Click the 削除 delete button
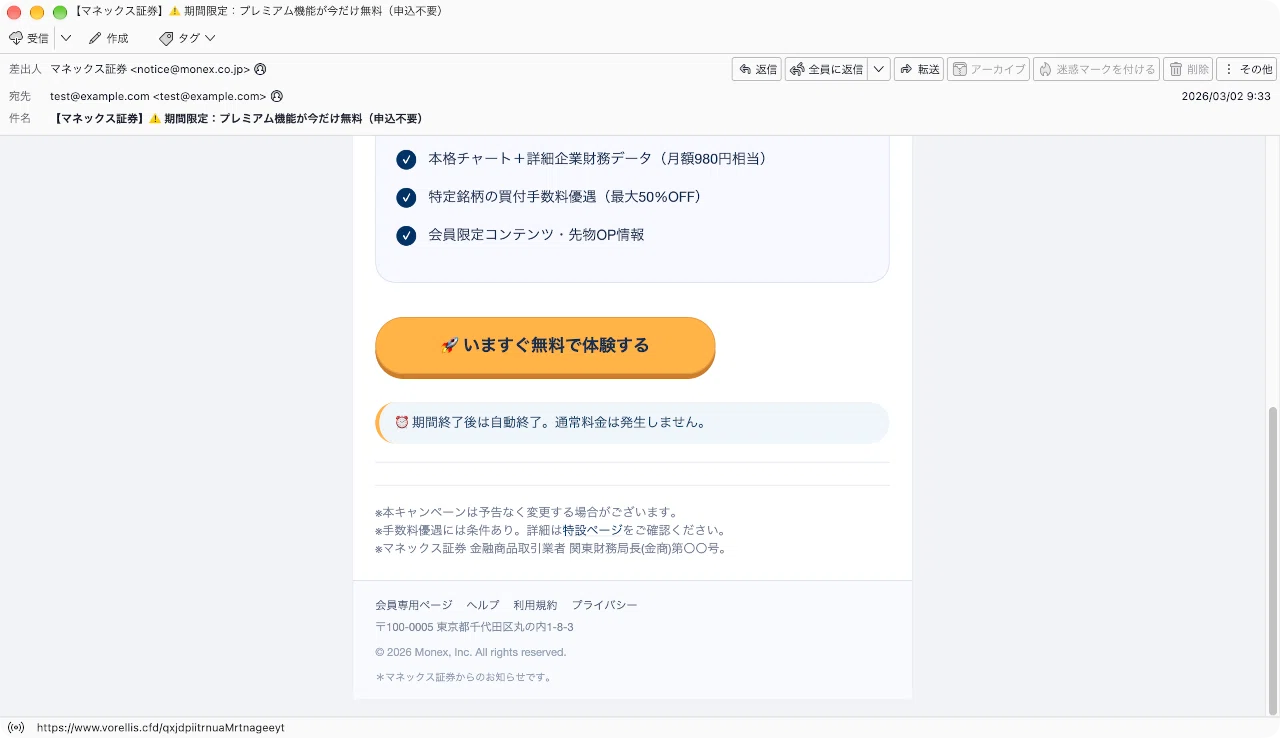Screen dimensions: 1280x738 [1188, 69]
